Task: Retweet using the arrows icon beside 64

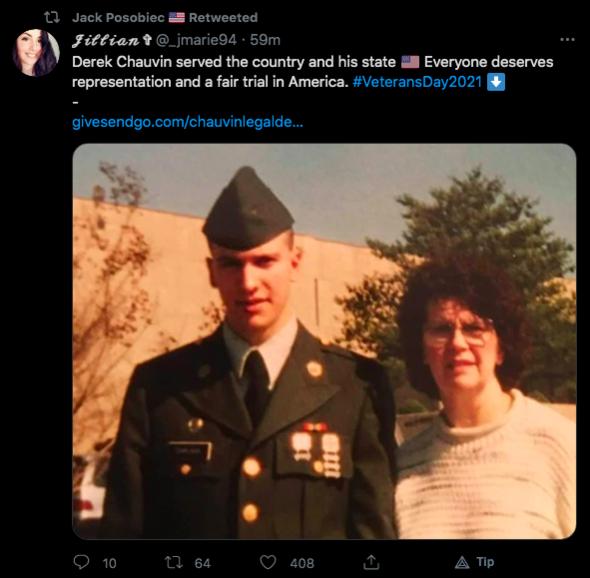Action: (x=174, y=562)
